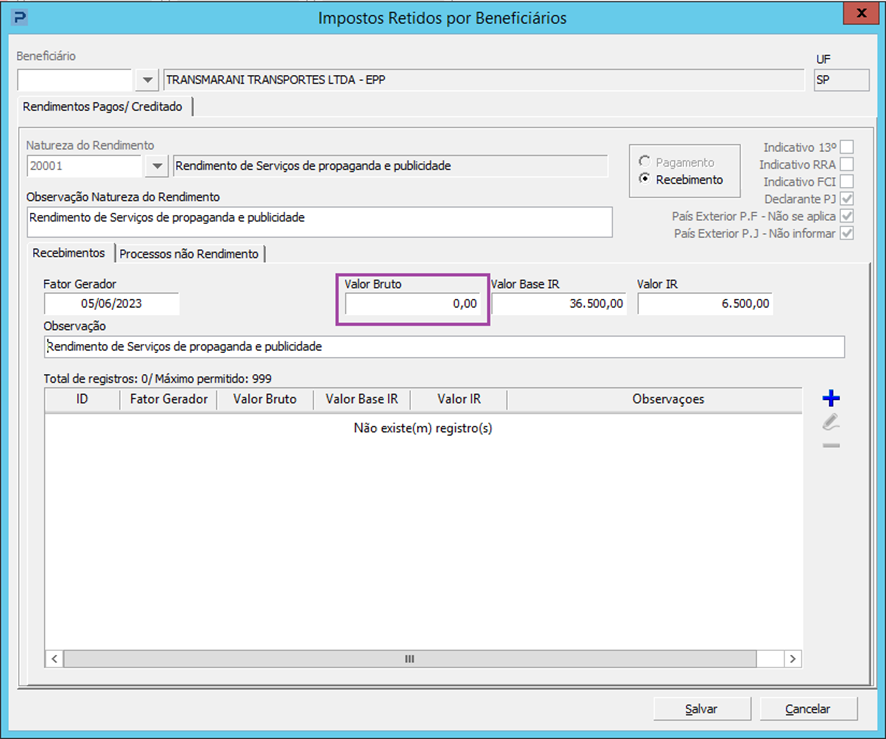The width and height of the screenshot is (886, 739).
Task: Open the Recebimentos tab
Action: pyautogui.click(x=68, y=253)
